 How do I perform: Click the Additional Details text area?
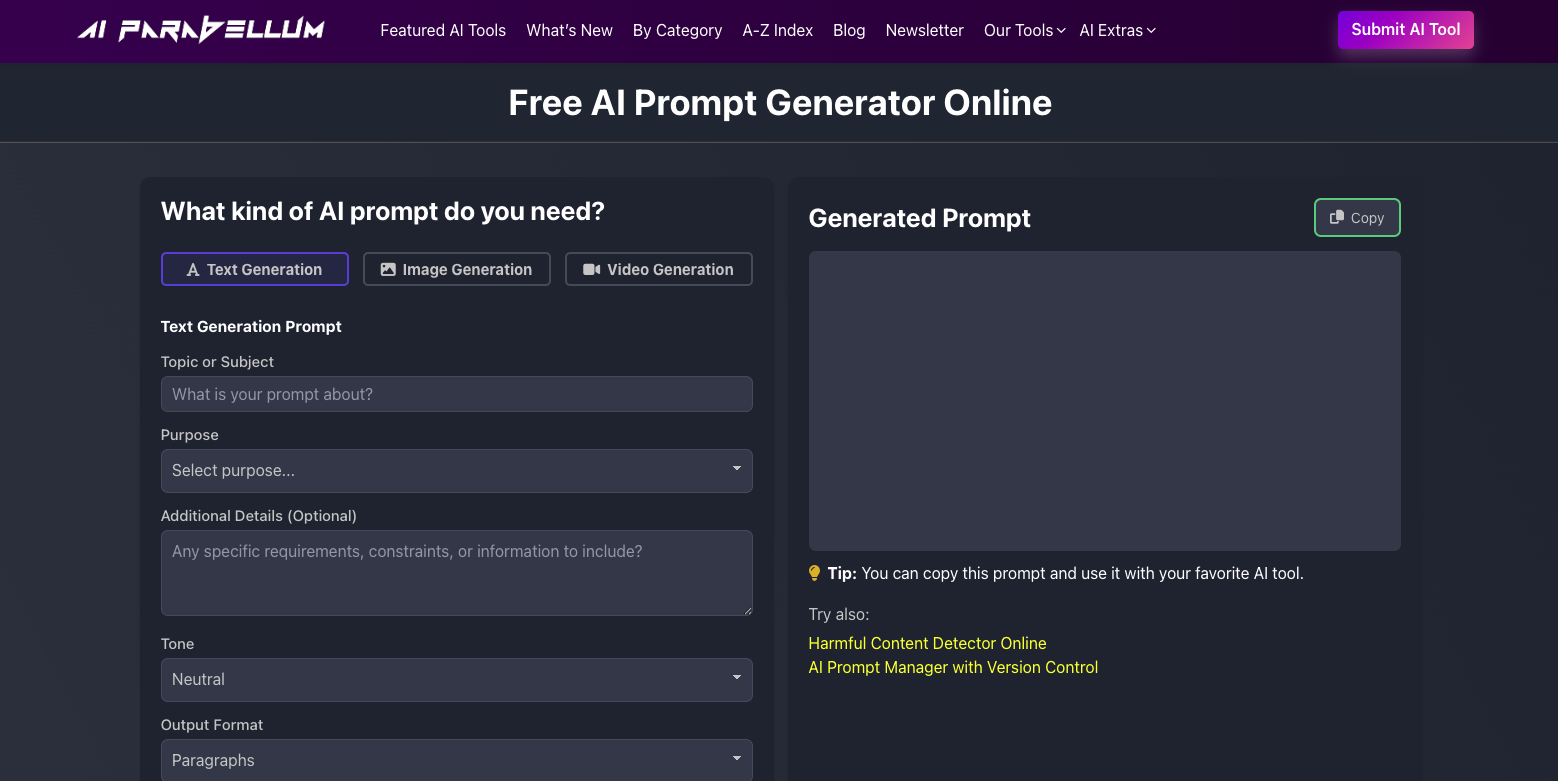click(x=456, y=572)
